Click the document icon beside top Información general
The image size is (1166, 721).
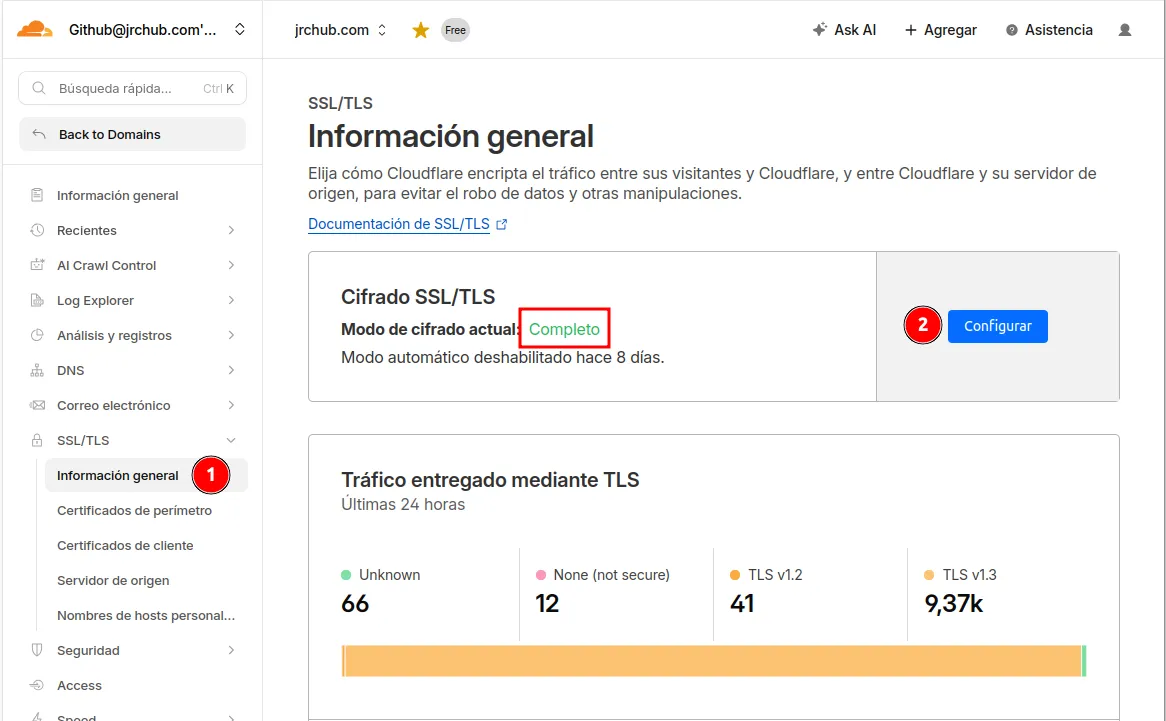point(36,195)
